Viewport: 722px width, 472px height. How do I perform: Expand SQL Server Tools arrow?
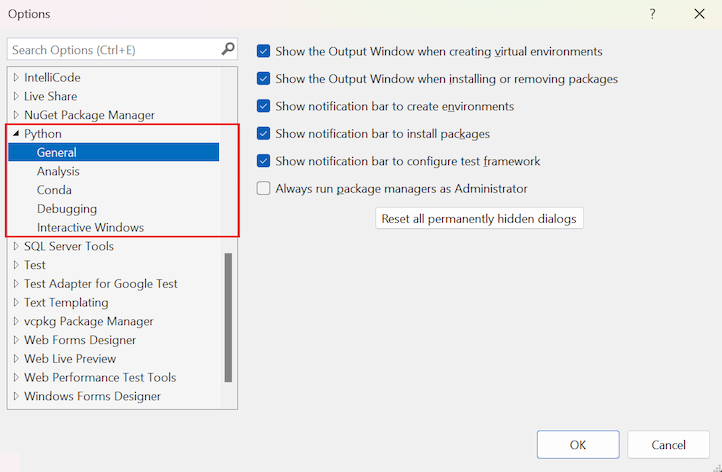pyautogui.click(x=16, y=246)
